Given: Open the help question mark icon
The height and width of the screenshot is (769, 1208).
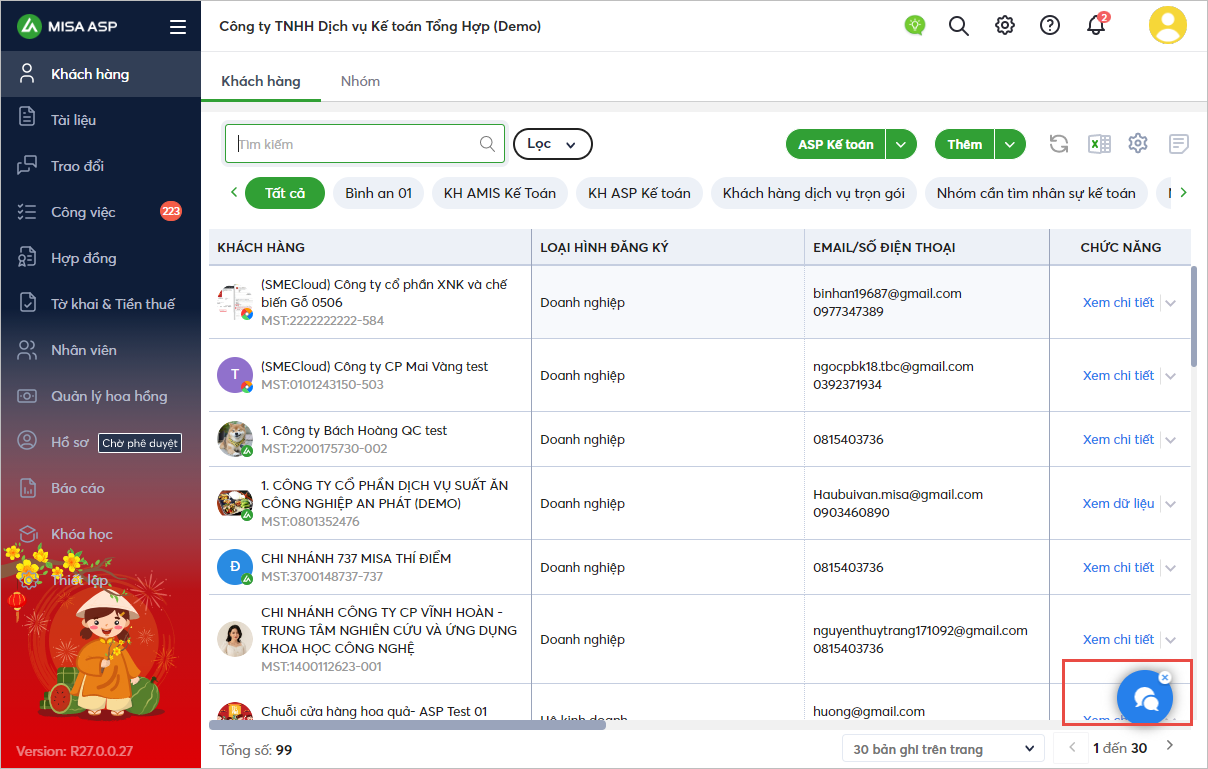Looking at the screenshot, I should coord(1050,26).
